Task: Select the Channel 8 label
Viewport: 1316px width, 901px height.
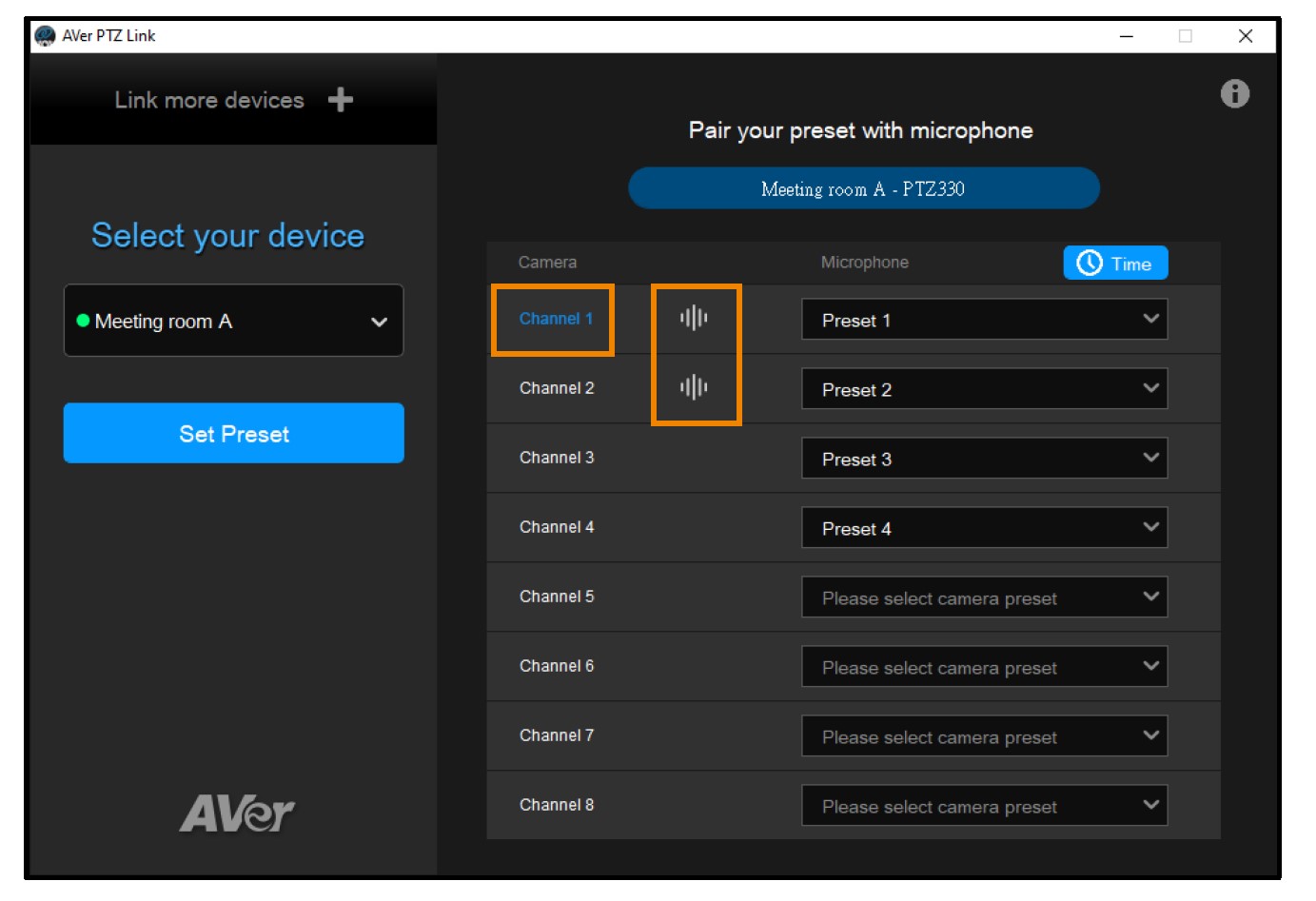Action: click(557, 805)
